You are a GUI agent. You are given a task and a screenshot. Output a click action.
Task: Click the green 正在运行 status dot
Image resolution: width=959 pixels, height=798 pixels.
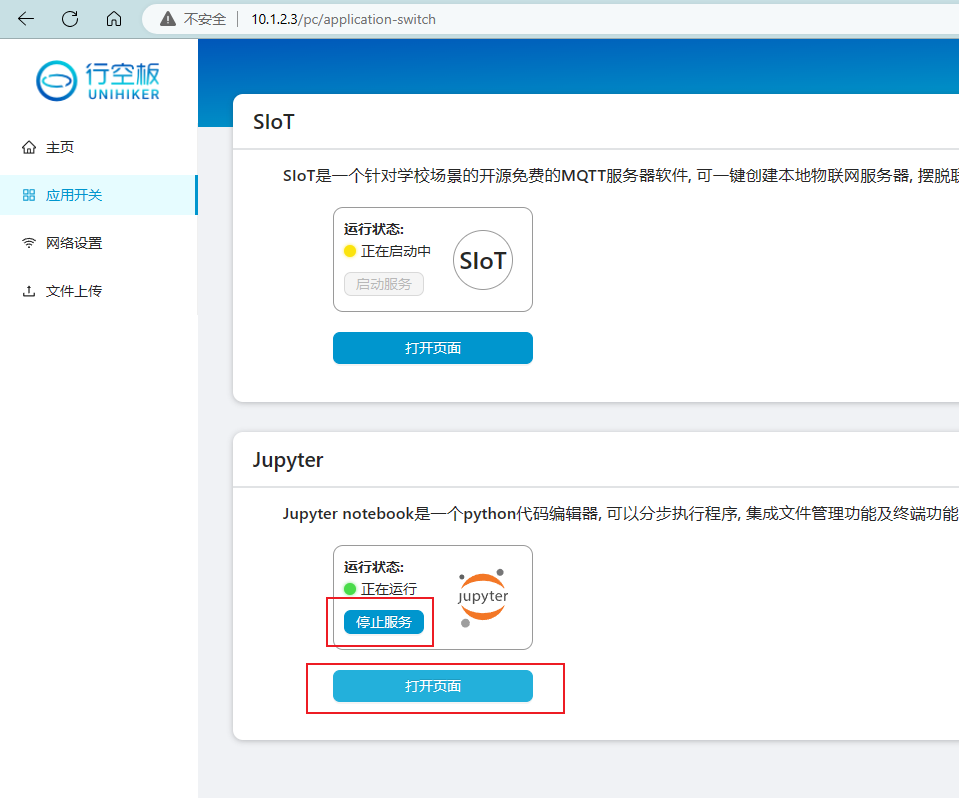pyautogui.click(x=350, y=589)
